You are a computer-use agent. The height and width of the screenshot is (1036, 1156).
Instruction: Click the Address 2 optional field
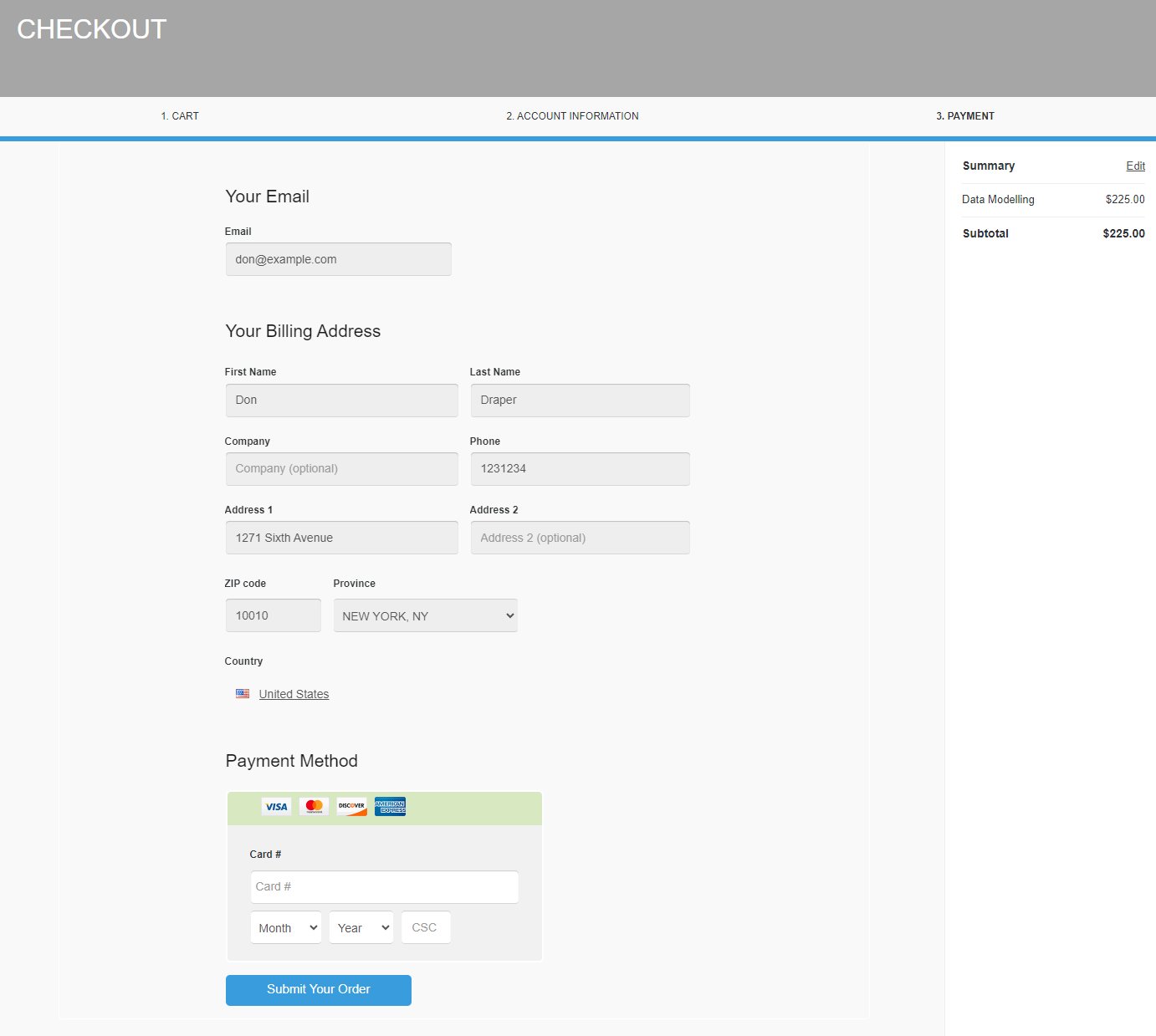pyautogui.click(x=581, y=538)
